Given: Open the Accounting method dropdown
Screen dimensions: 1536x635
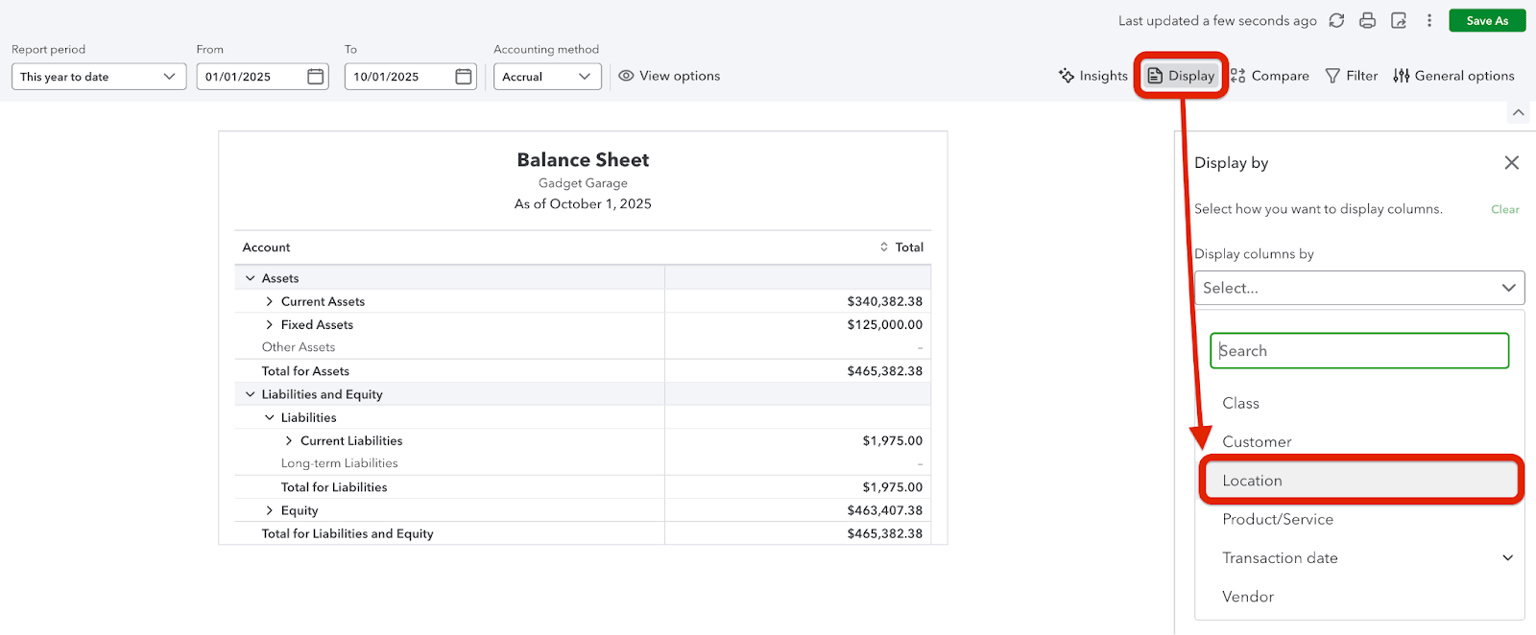Looking at the screenshot, I should pyautogui.click(x=547, y=76).
